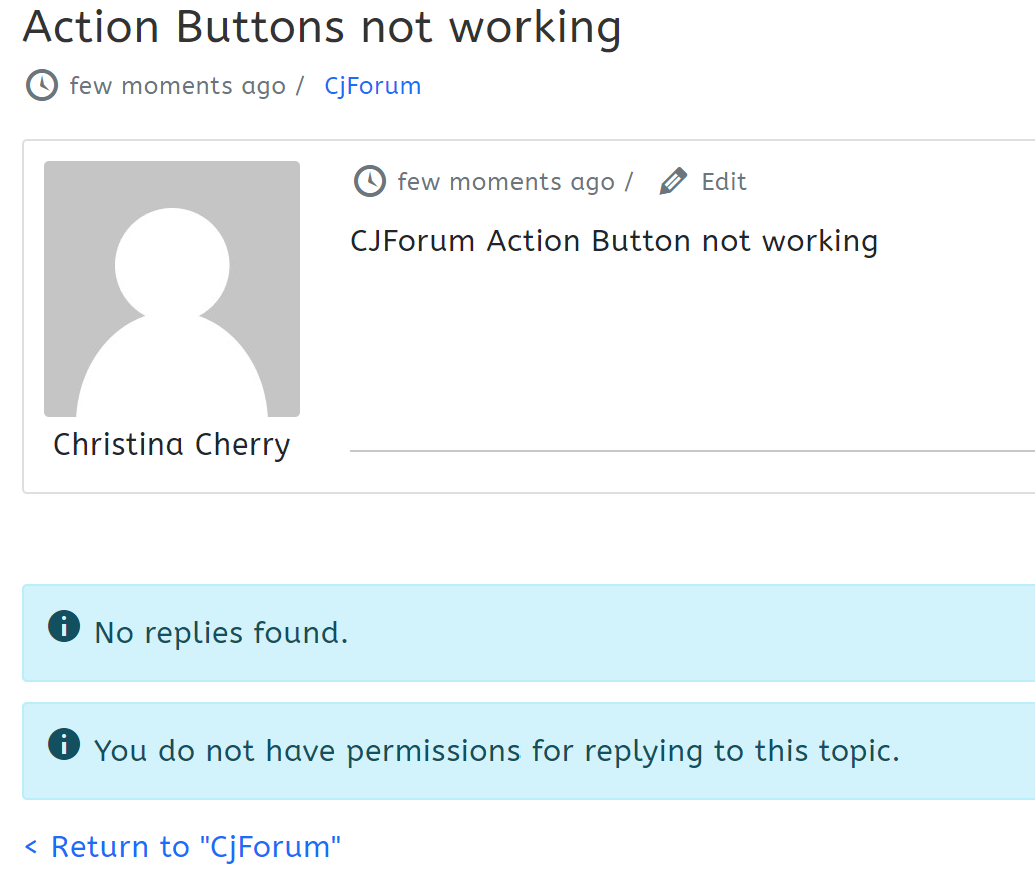Image resolution: width=1036 pixels, height=882 pixels.
Task: Click the "<" arrow starting the Return link
Action: click(31, 848)
